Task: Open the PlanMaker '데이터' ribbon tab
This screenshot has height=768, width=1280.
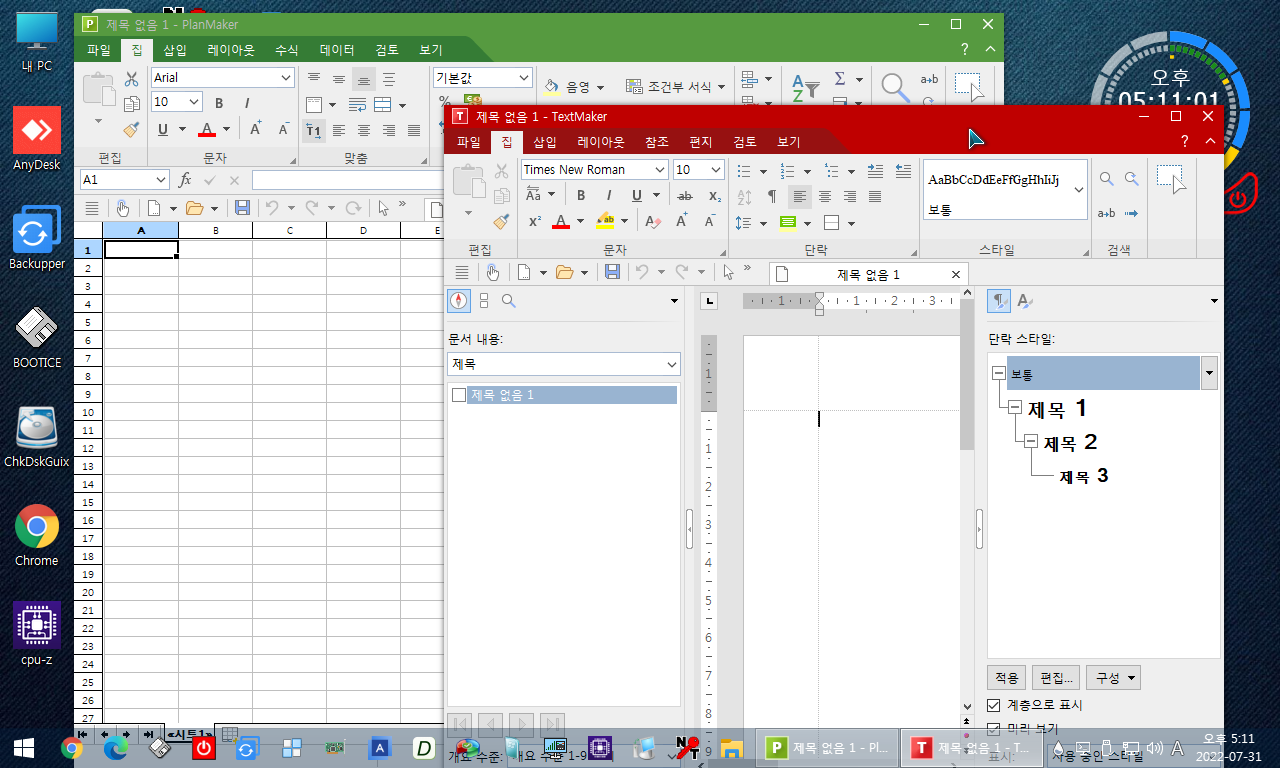Action: click(x=337, y=49)
